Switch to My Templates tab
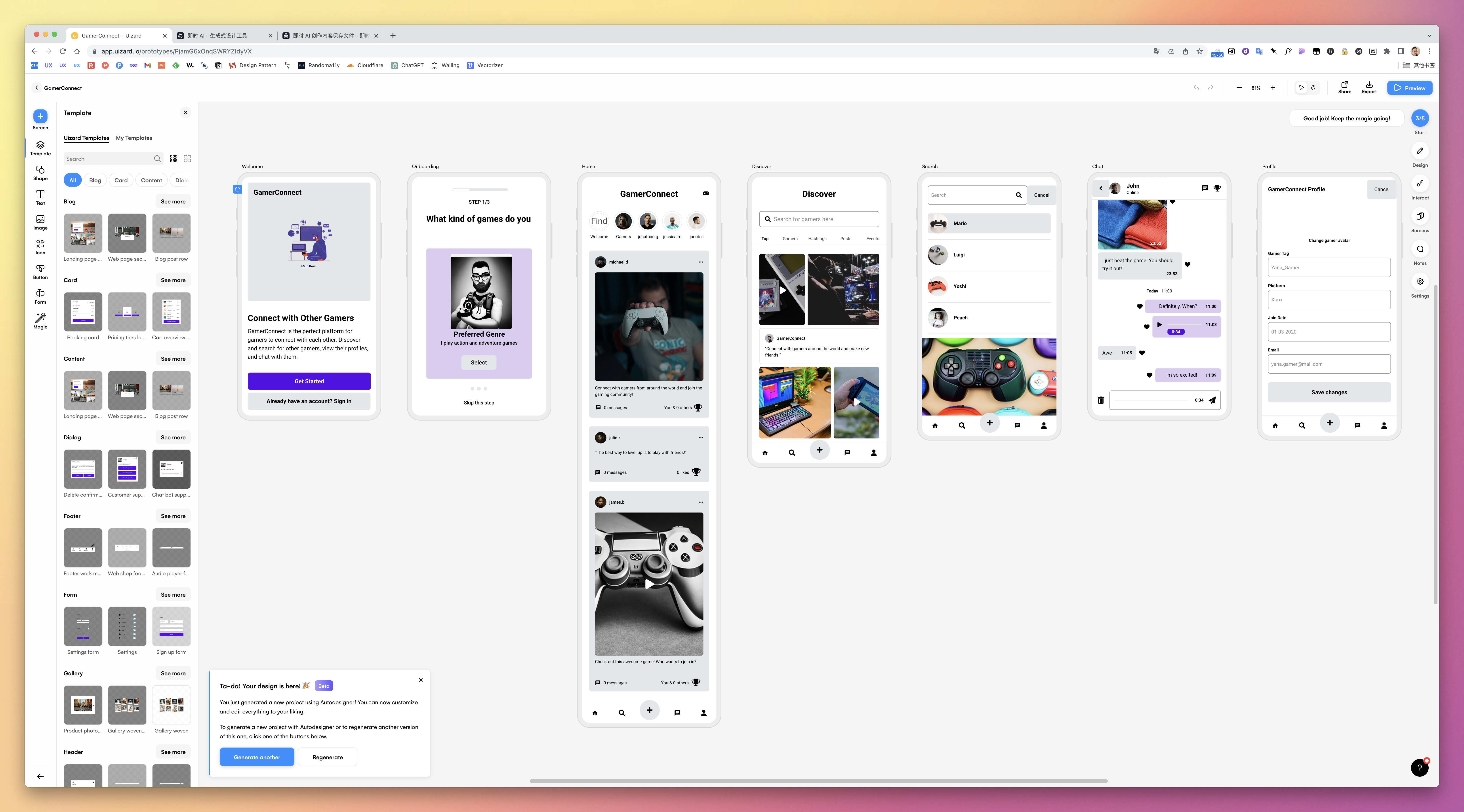This screenshot has width=1464, height=812. pos(134,138)
